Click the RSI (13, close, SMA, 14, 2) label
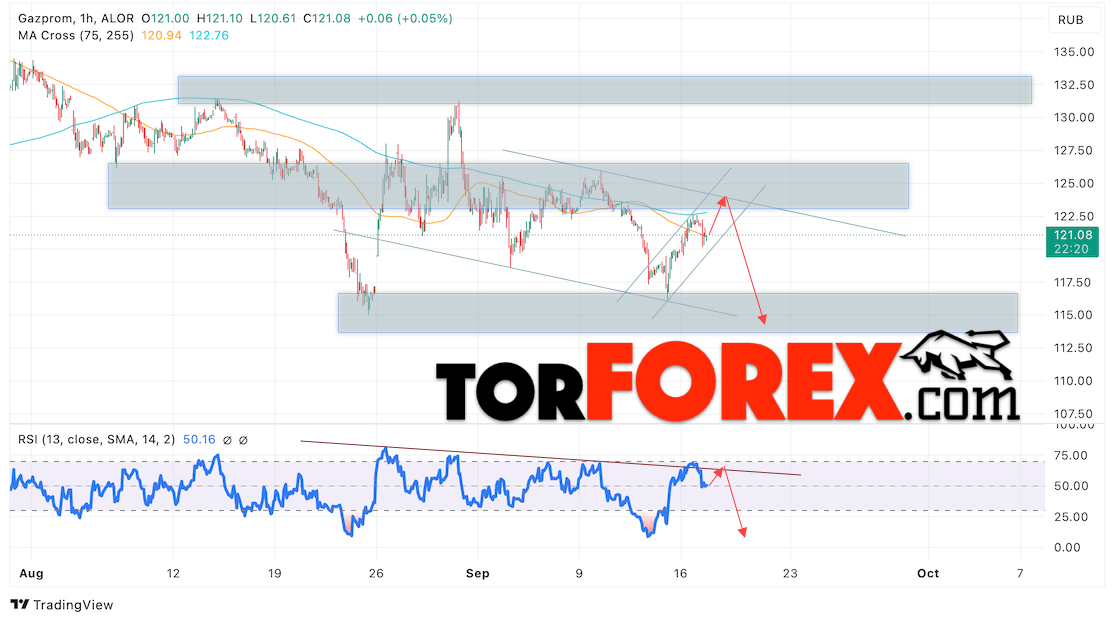Image resolution: width=1115 pixels, height=622 pixels. [x=96, y=440]
